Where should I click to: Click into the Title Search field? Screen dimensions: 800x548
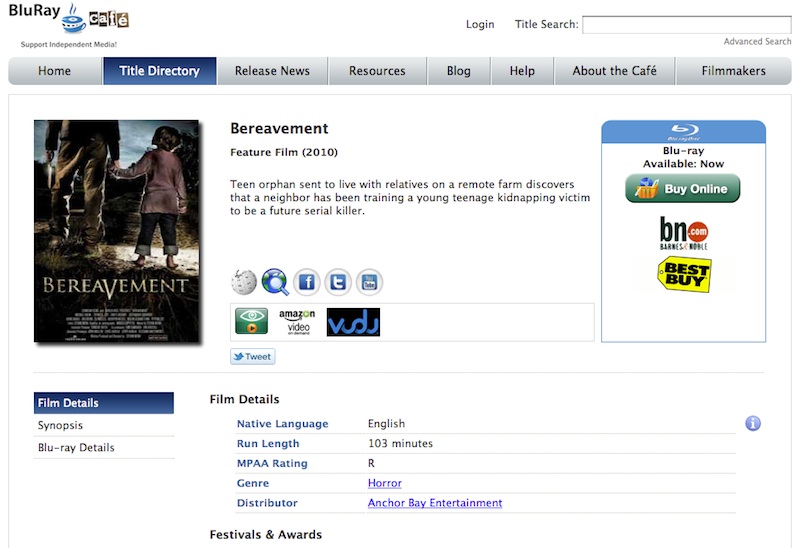[x=686, y=25]
